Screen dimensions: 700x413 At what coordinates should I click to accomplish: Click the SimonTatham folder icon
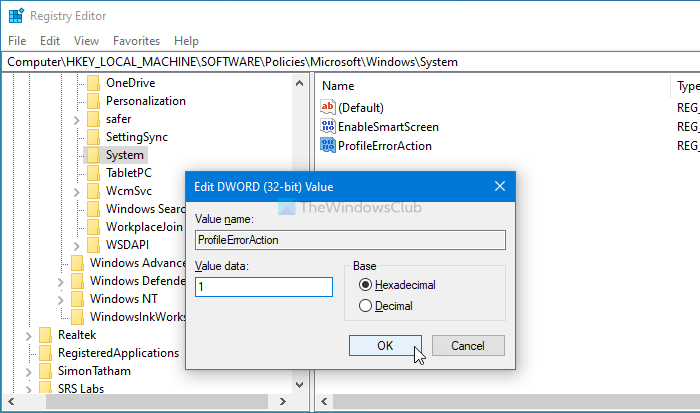point(45,371)
